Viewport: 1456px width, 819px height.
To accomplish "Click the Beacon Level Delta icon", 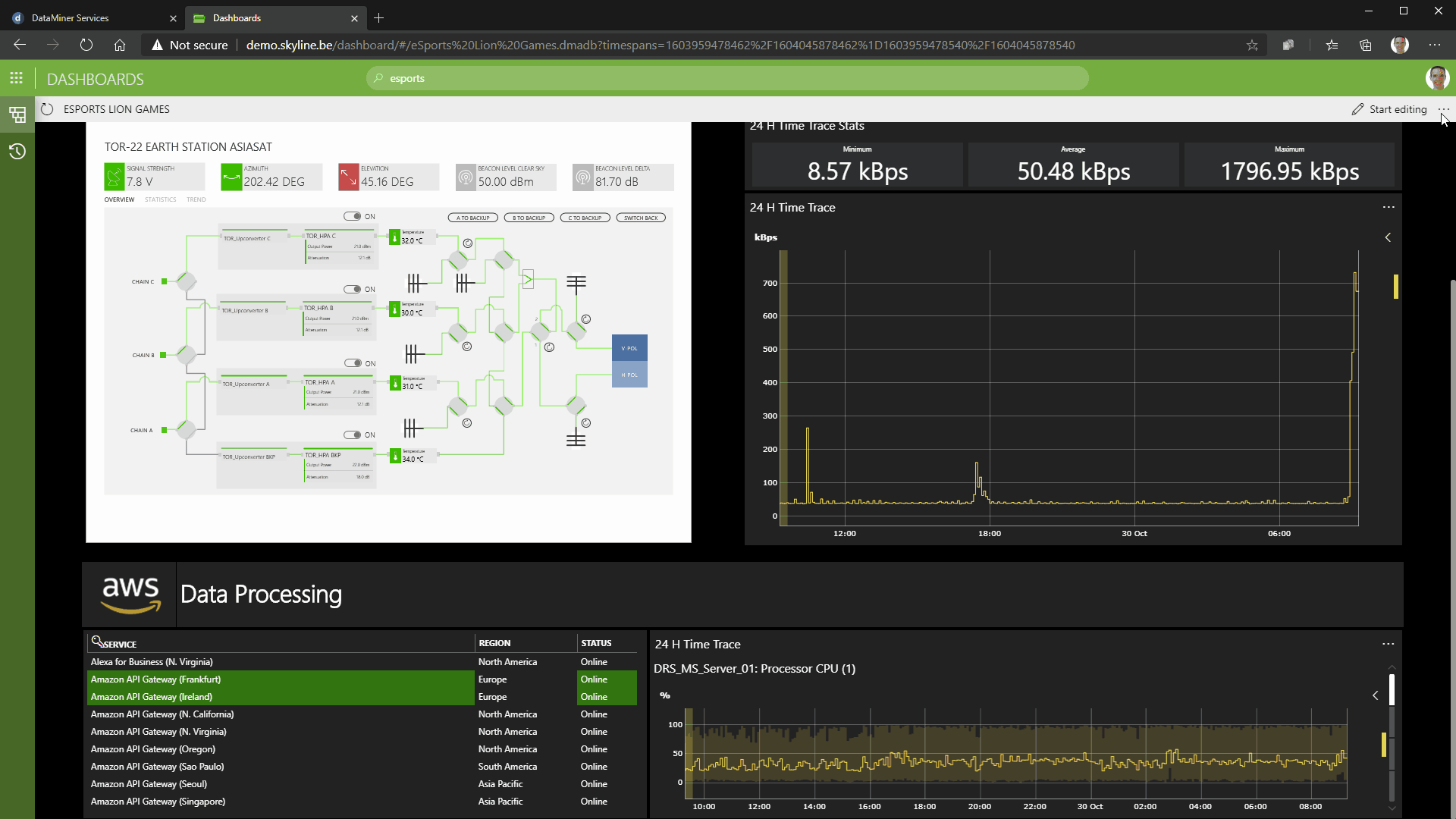I will [582, 177].
